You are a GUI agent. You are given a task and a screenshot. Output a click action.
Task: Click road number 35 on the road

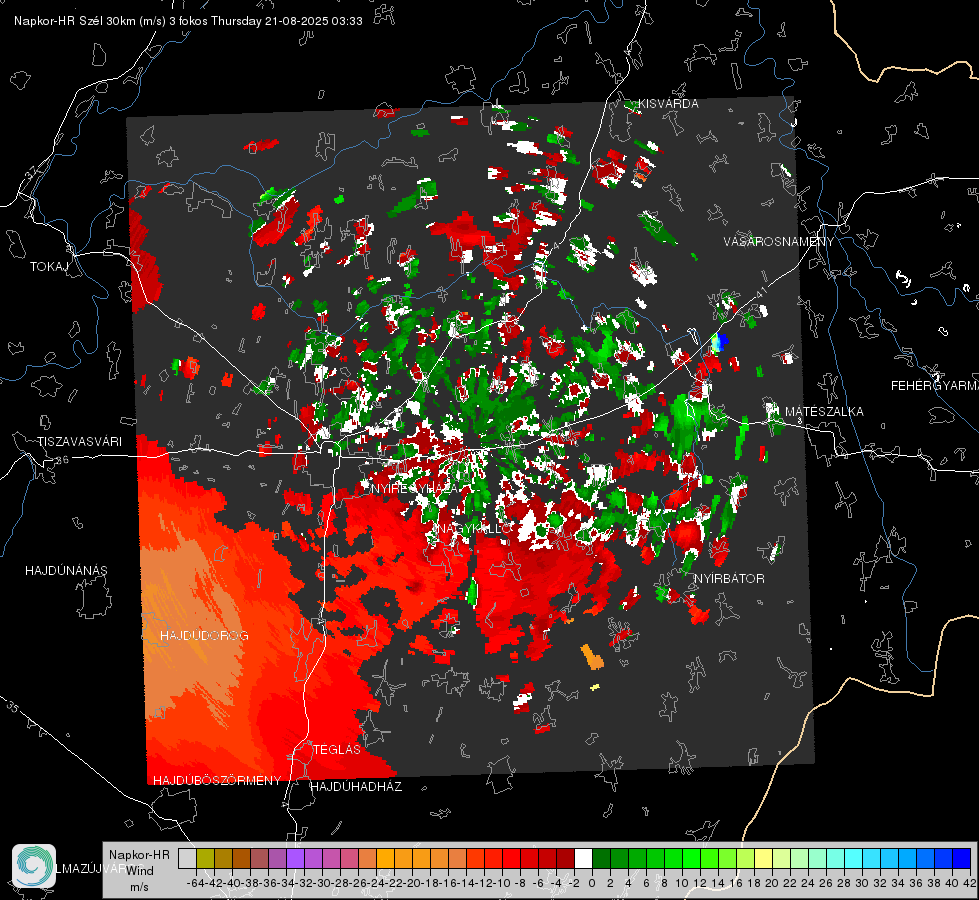(x=12, y=707)
